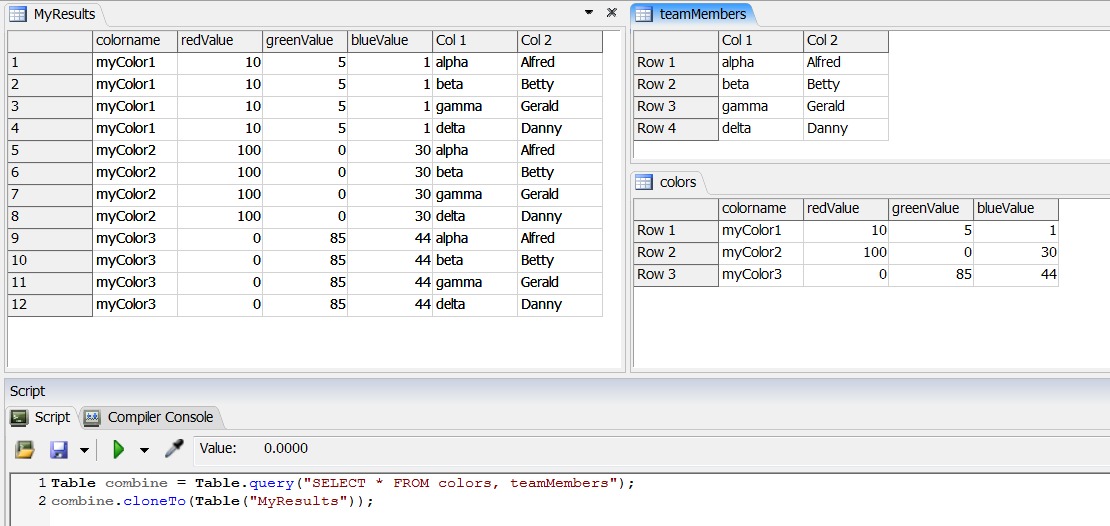Select Row 2 header in colors table
This screenshot has width=1110, height=526.
[x=676, y=253]
